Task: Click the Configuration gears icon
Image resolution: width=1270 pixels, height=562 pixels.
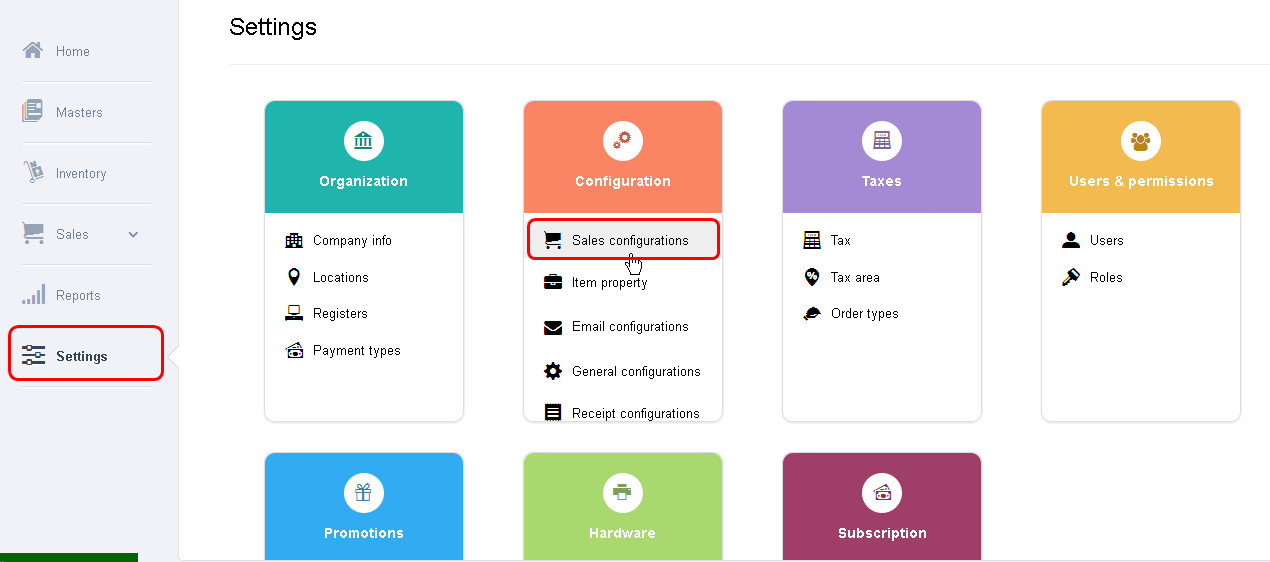Action: pos(622,141)
